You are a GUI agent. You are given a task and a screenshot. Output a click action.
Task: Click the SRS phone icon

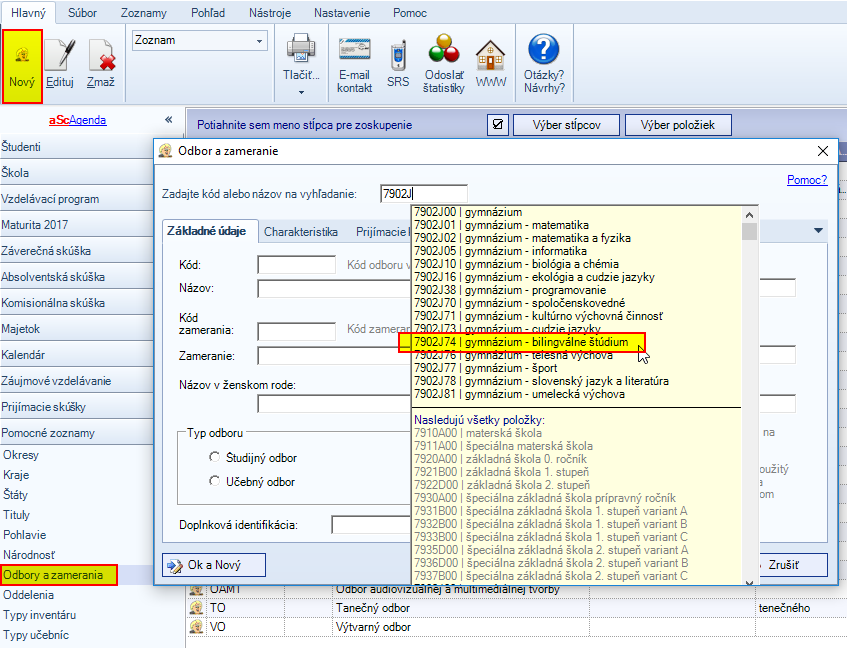(398, 64)
